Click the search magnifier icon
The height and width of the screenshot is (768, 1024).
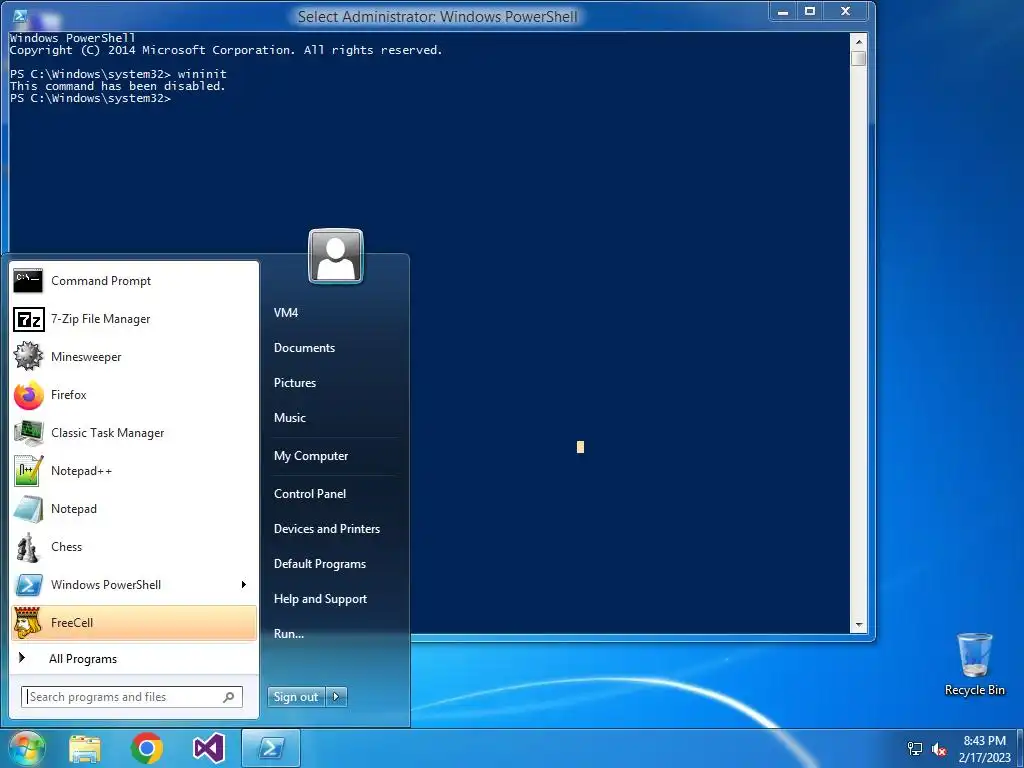tap(229, 697)
